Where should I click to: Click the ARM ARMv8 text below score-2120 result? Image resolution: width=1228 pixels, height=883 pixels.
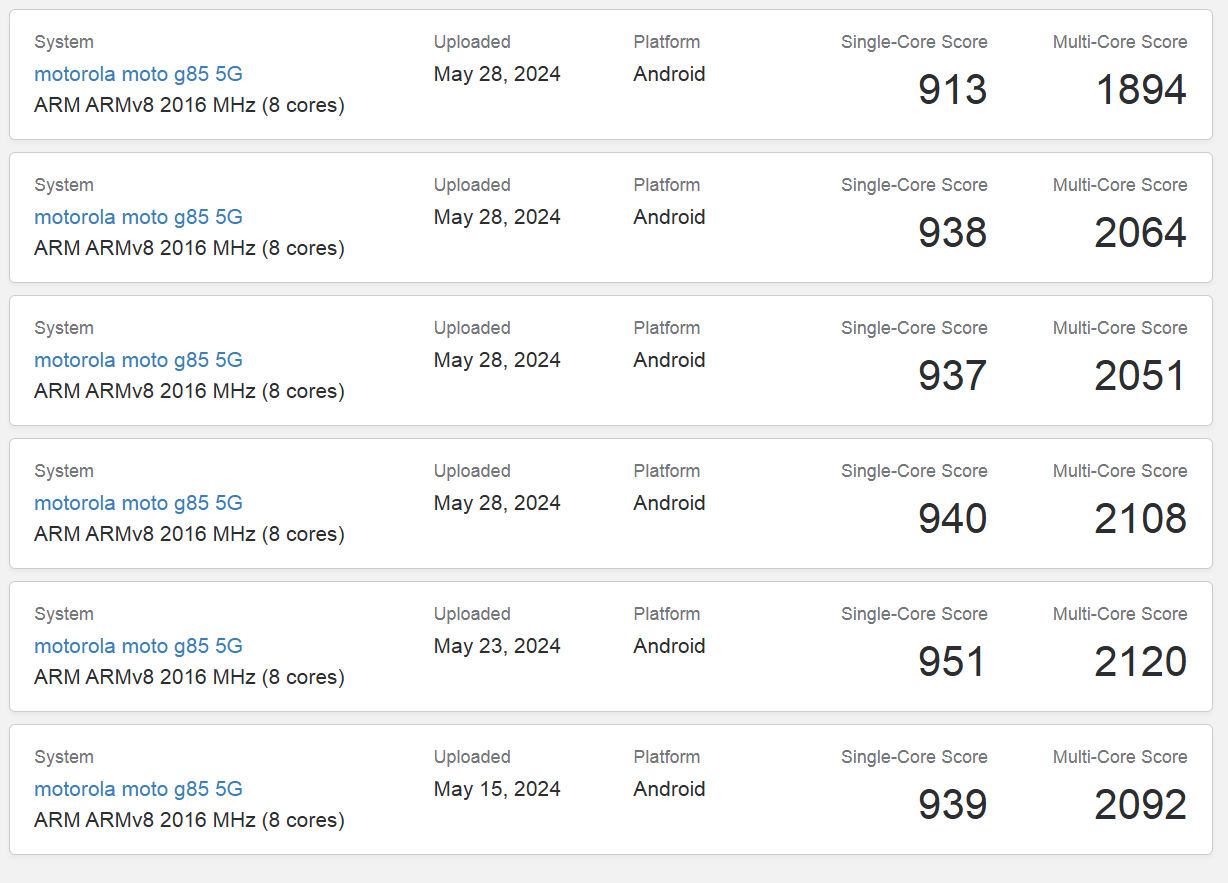click(189, 677)
